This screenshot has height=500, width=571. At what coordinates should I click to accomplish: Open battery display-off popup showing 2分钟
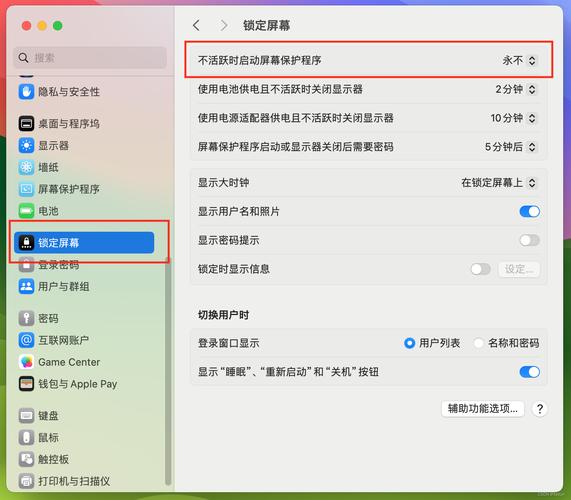[x=516, y=89]
